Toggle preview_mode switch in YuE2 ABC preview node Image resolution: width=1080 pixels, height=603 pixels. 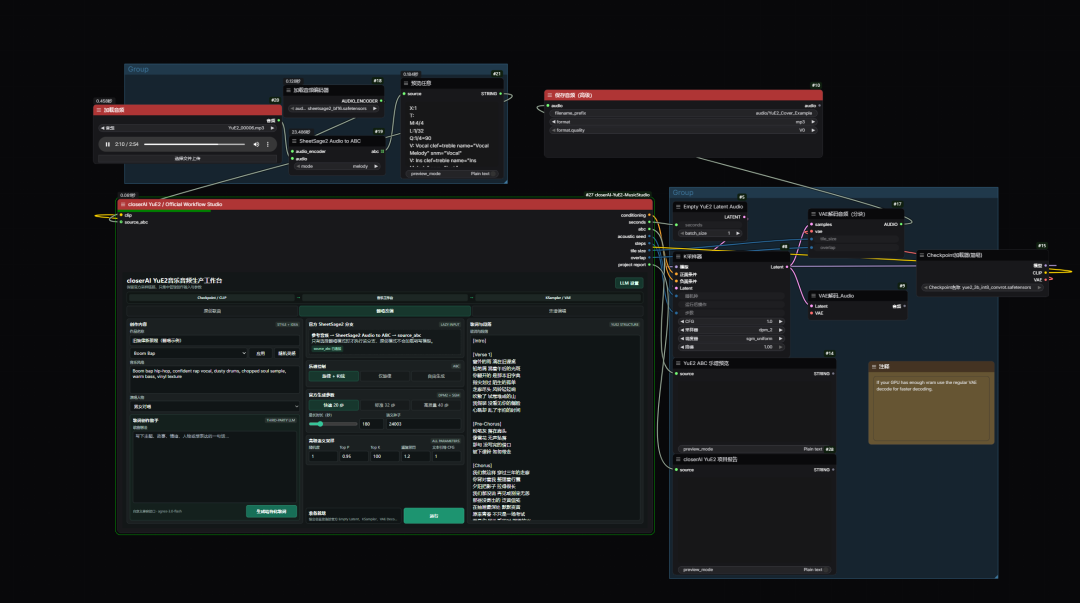[754, 449]
